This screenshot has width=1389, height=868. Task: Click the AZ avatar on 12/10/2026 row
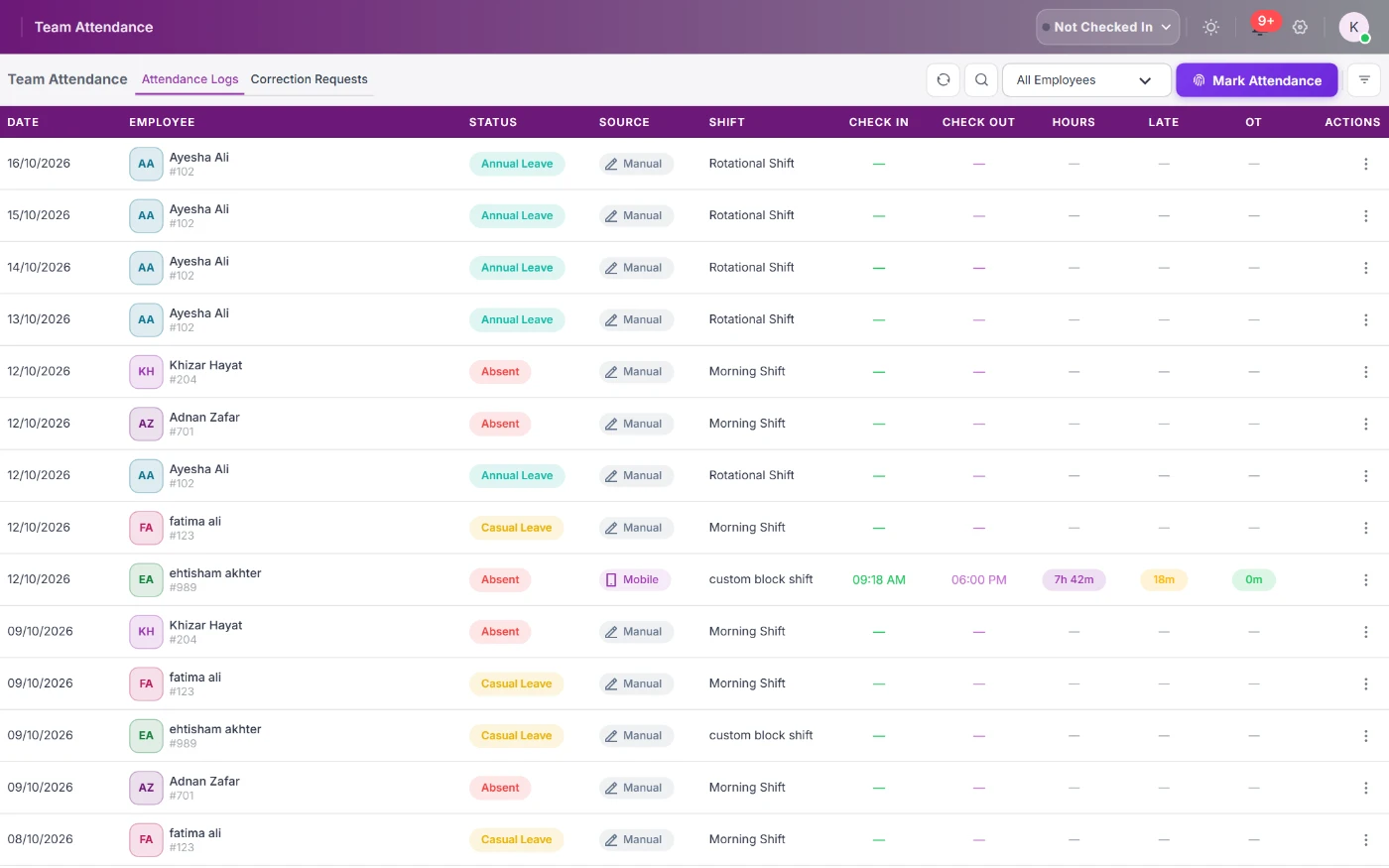pyautogui.click(x=146, y=424)
